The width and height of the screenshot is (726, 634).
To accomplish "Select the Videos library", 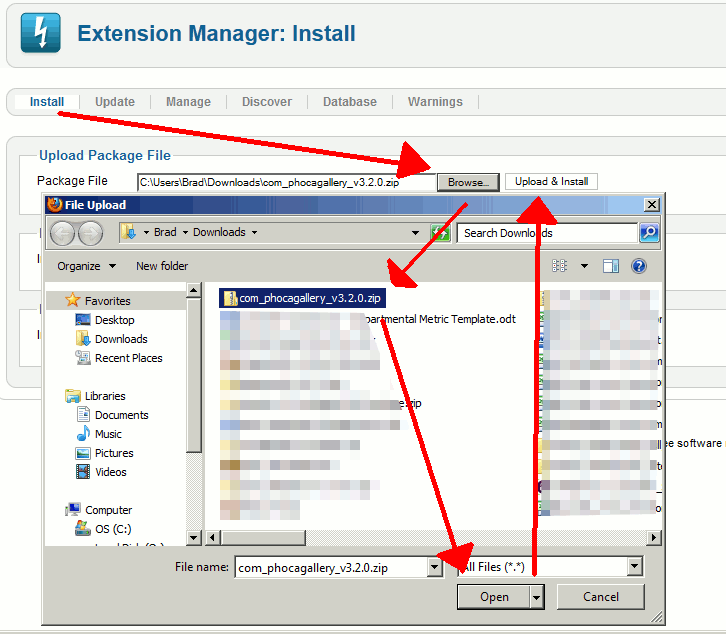I will [x=111, y=471].
